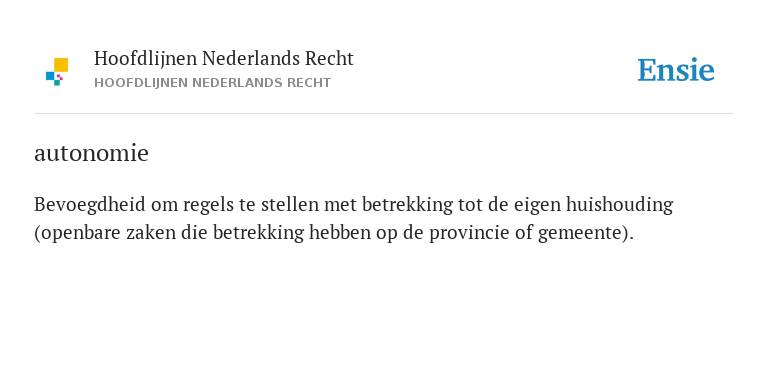Click the horizontal divider below the header
The image size is (768, 384).
tap(384, 114)
